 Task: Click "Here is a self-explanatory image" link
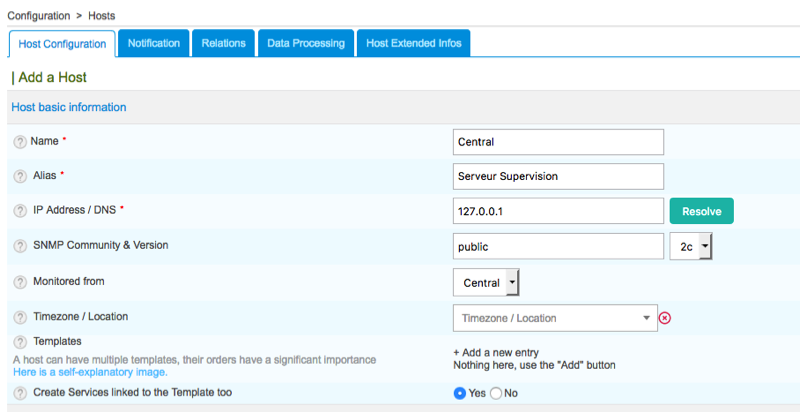90,372
